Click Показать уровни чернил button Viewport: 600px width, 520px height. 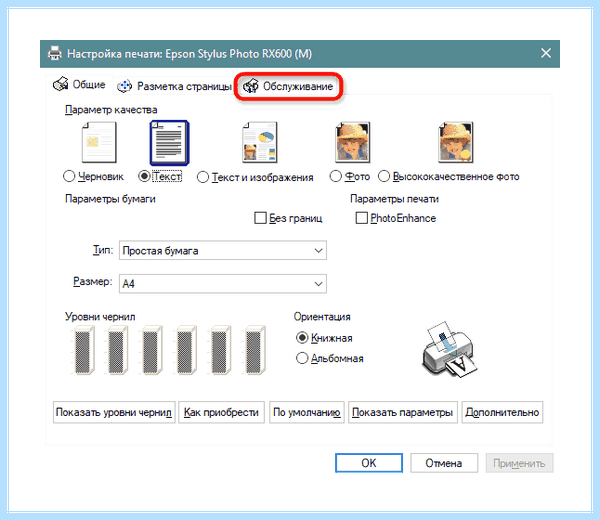(114, 412)
